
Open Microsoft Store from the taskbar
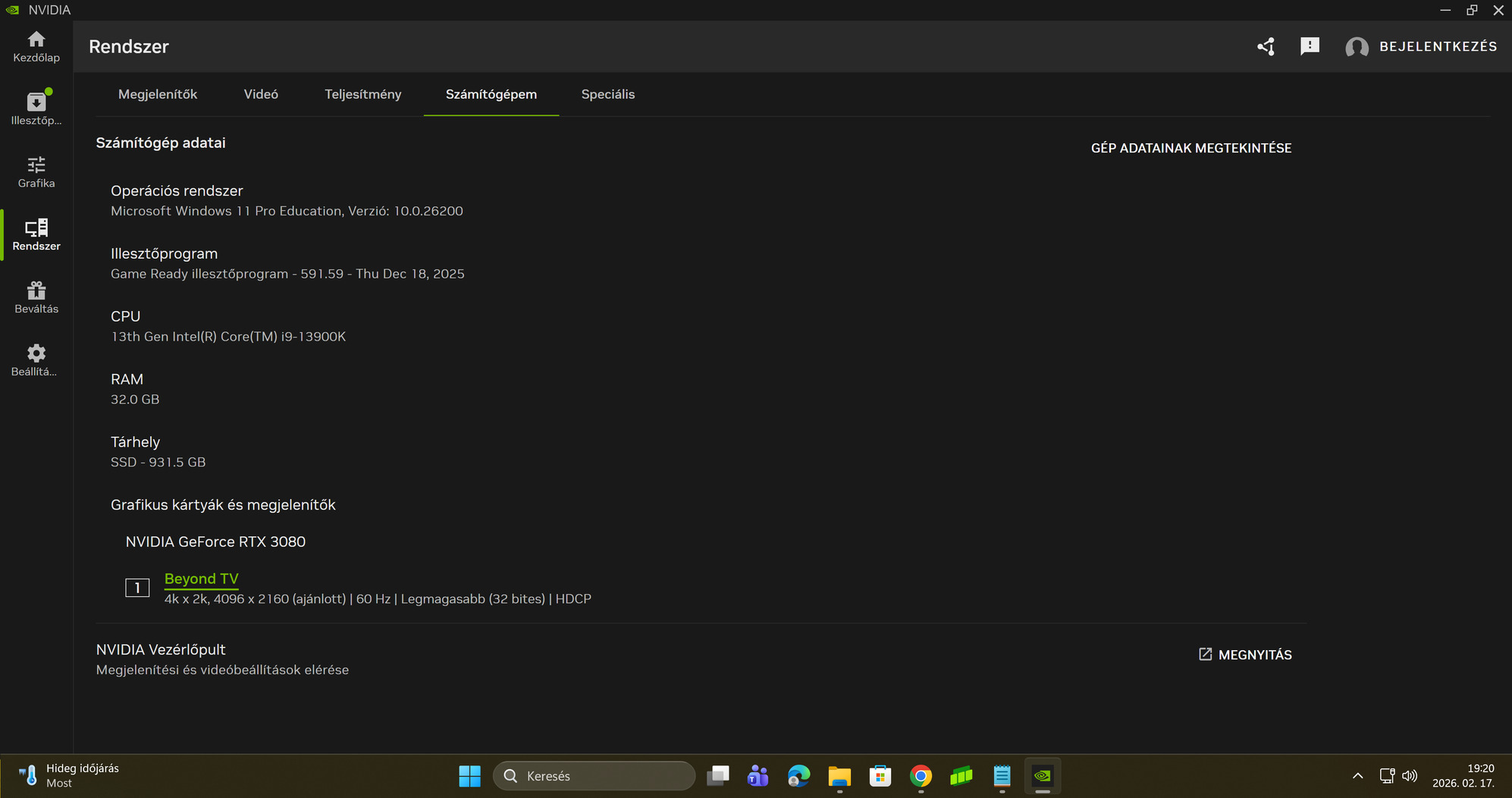pos(880,776)
